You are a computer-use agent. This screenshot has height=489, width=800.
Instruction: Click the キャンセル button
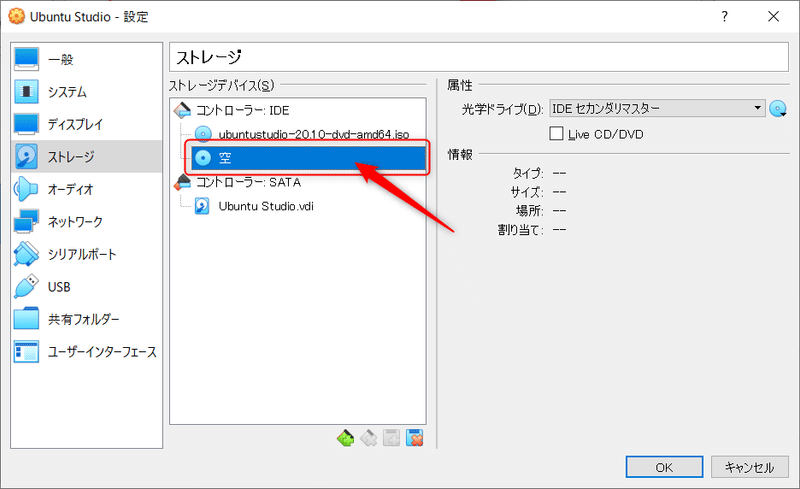point(749,467)
